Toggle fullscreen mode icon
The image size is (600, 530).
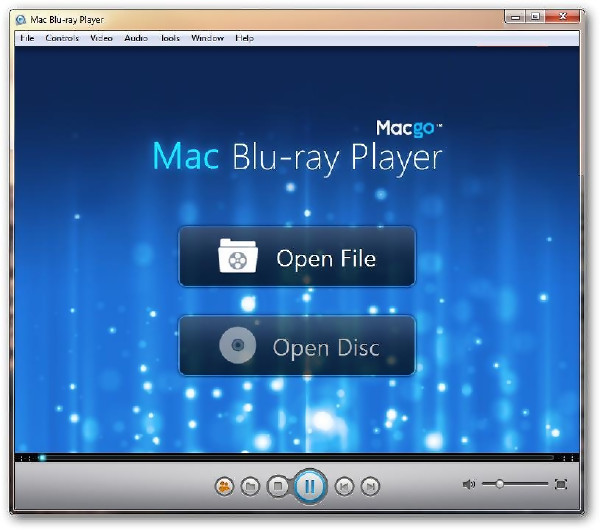[x=561, y=484]
